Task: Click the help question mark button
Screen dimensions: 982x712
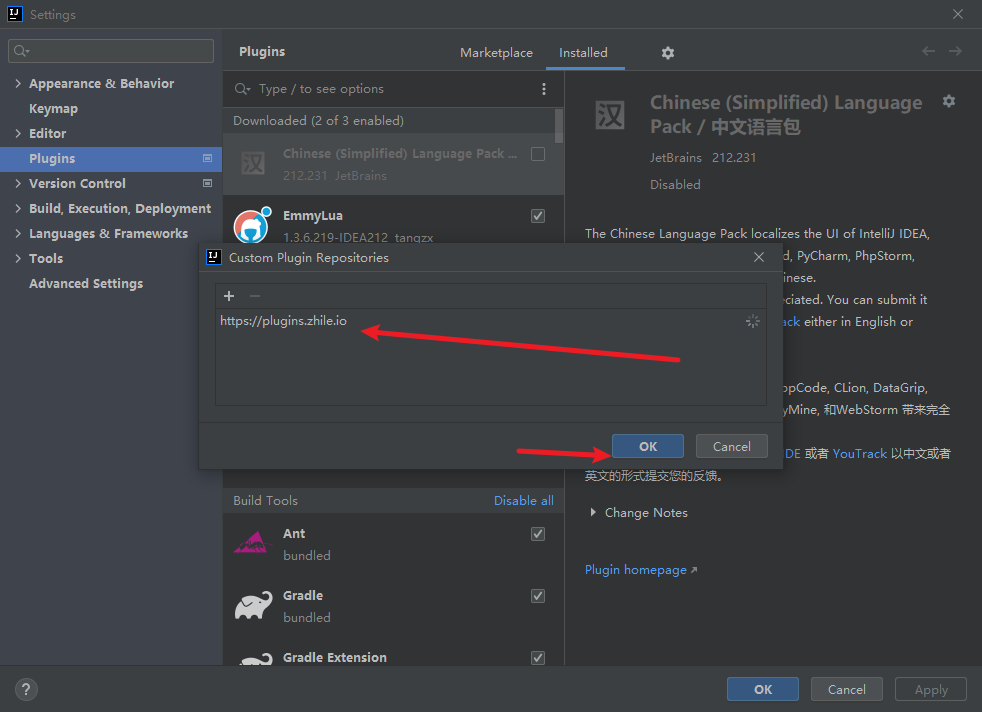Action: [26, 689]
